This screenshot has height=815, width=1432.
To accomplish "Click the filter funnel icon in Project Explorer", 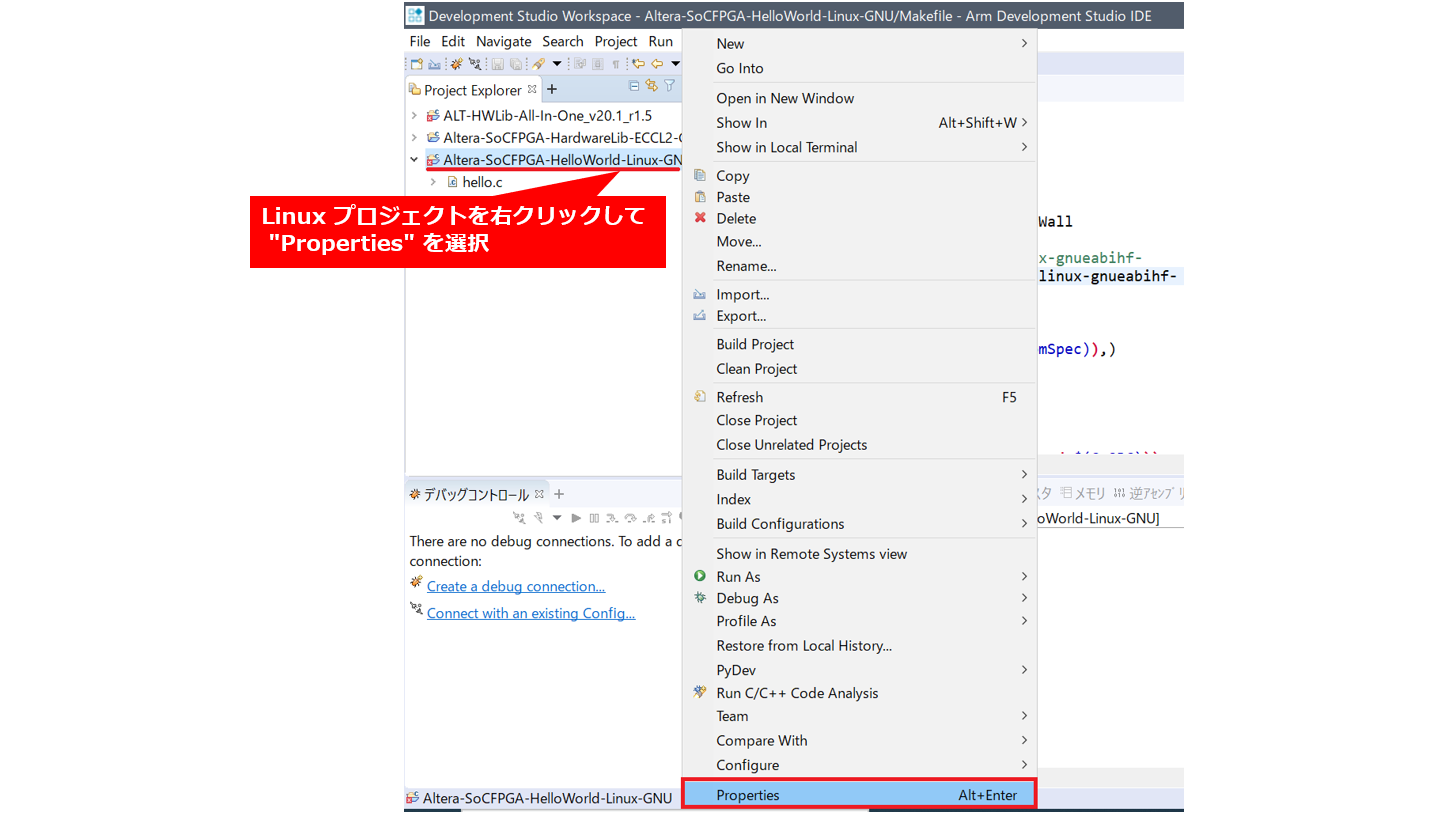I will click(669, 86).
